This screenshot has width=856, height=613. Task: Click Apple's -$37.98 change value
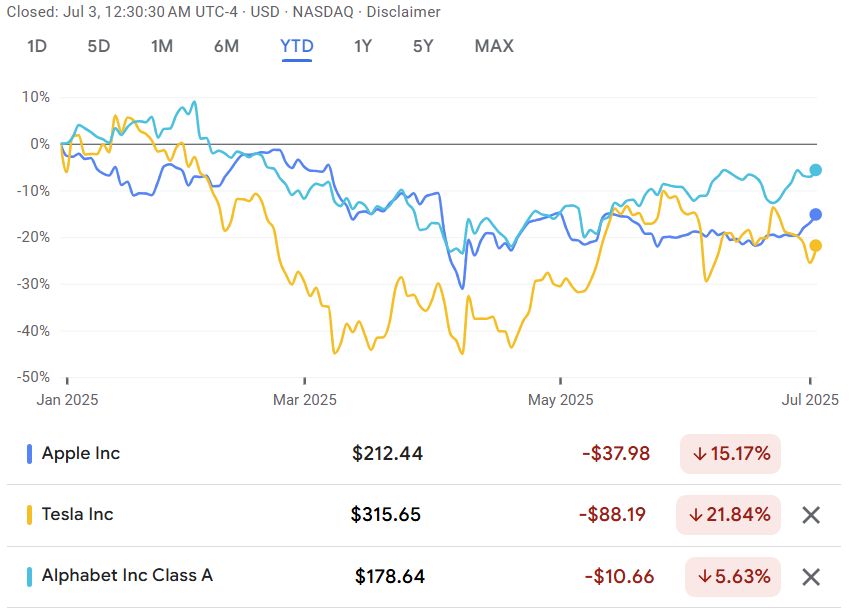pos(616,454)
